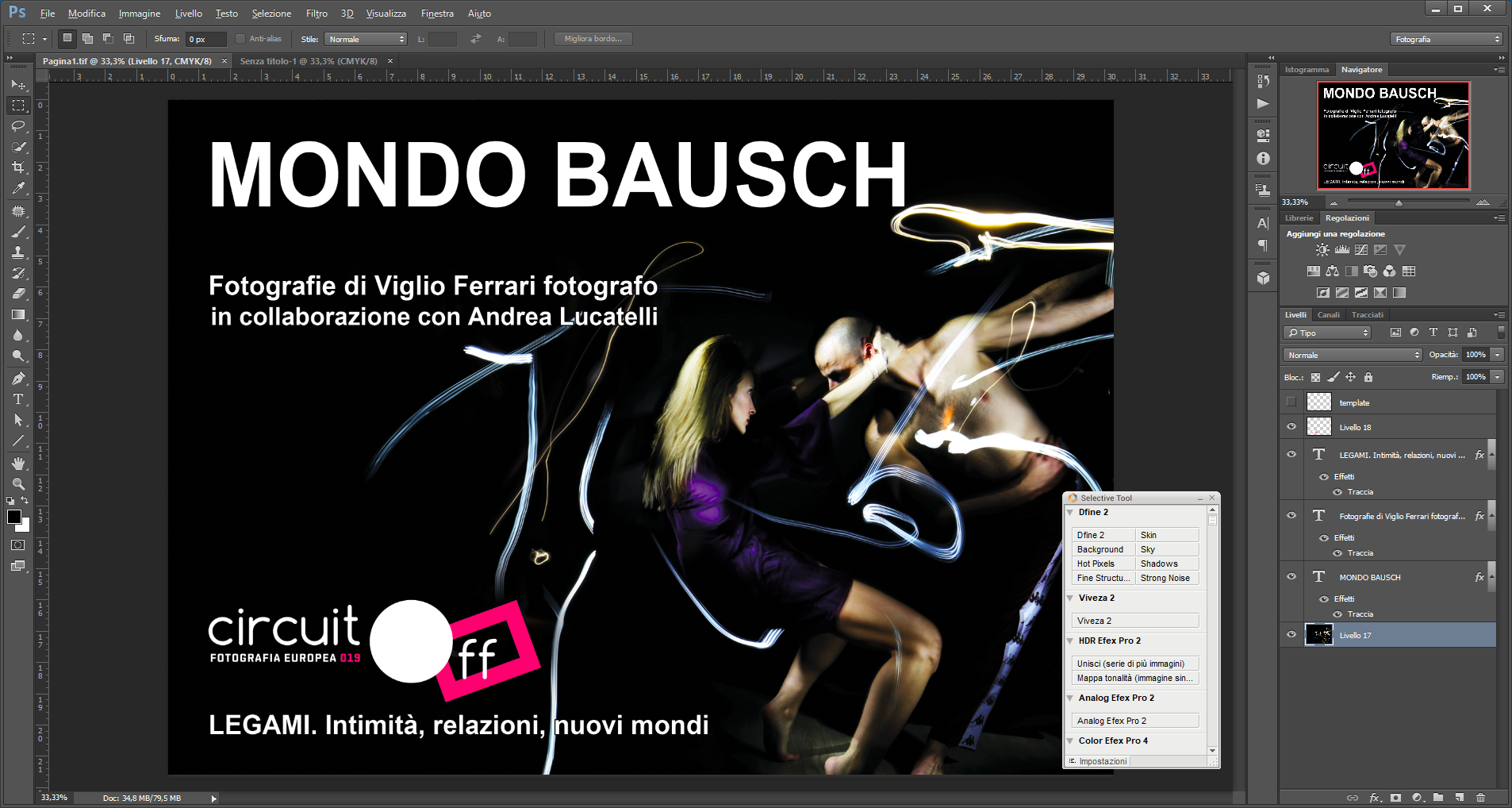Click the Strong Noise button
This screenshot has width=1512, height=808.
[1167, 578]
